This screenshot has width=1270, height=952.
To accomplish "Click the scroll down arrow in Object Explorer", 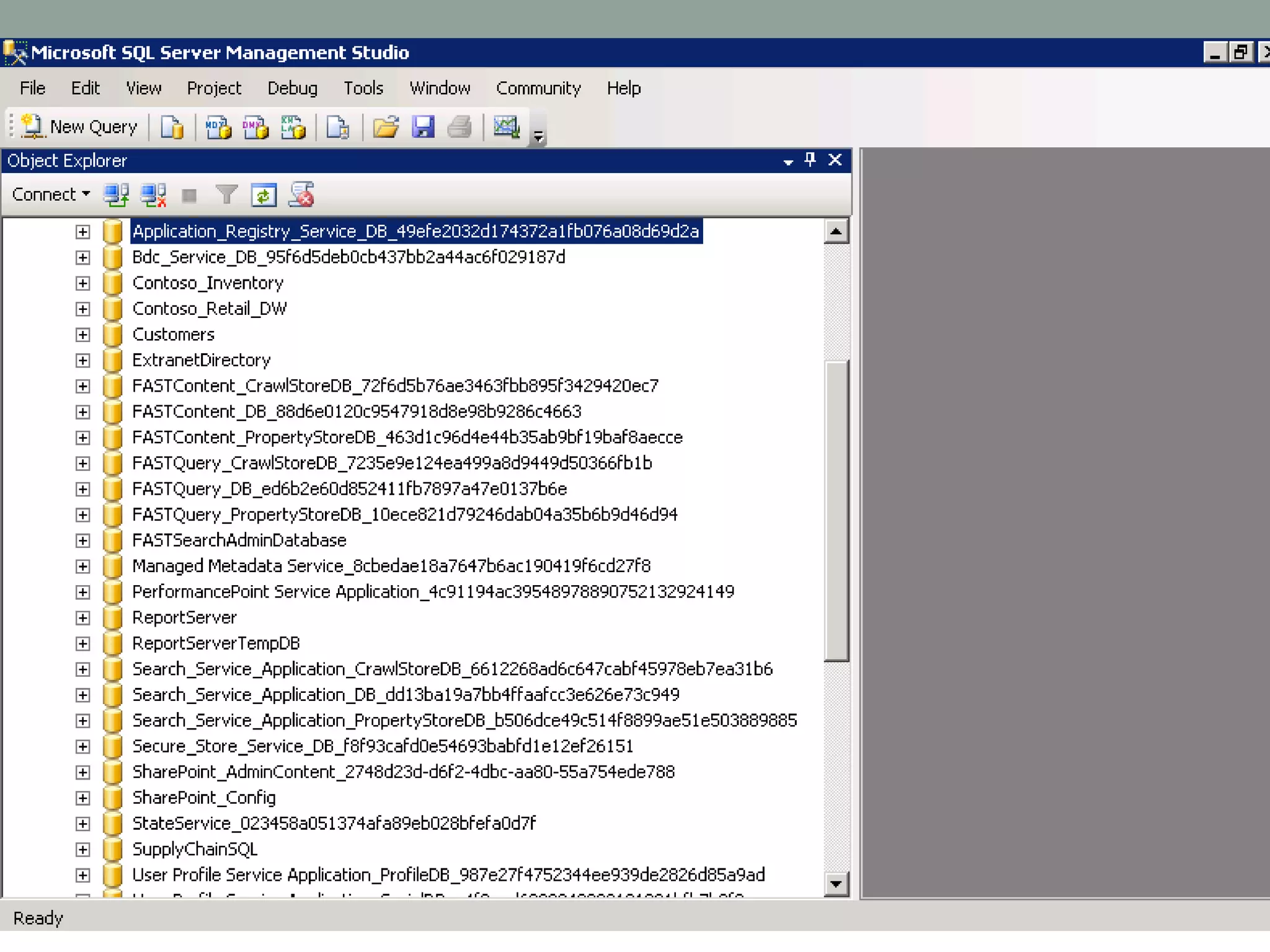I will click(836, 884).
